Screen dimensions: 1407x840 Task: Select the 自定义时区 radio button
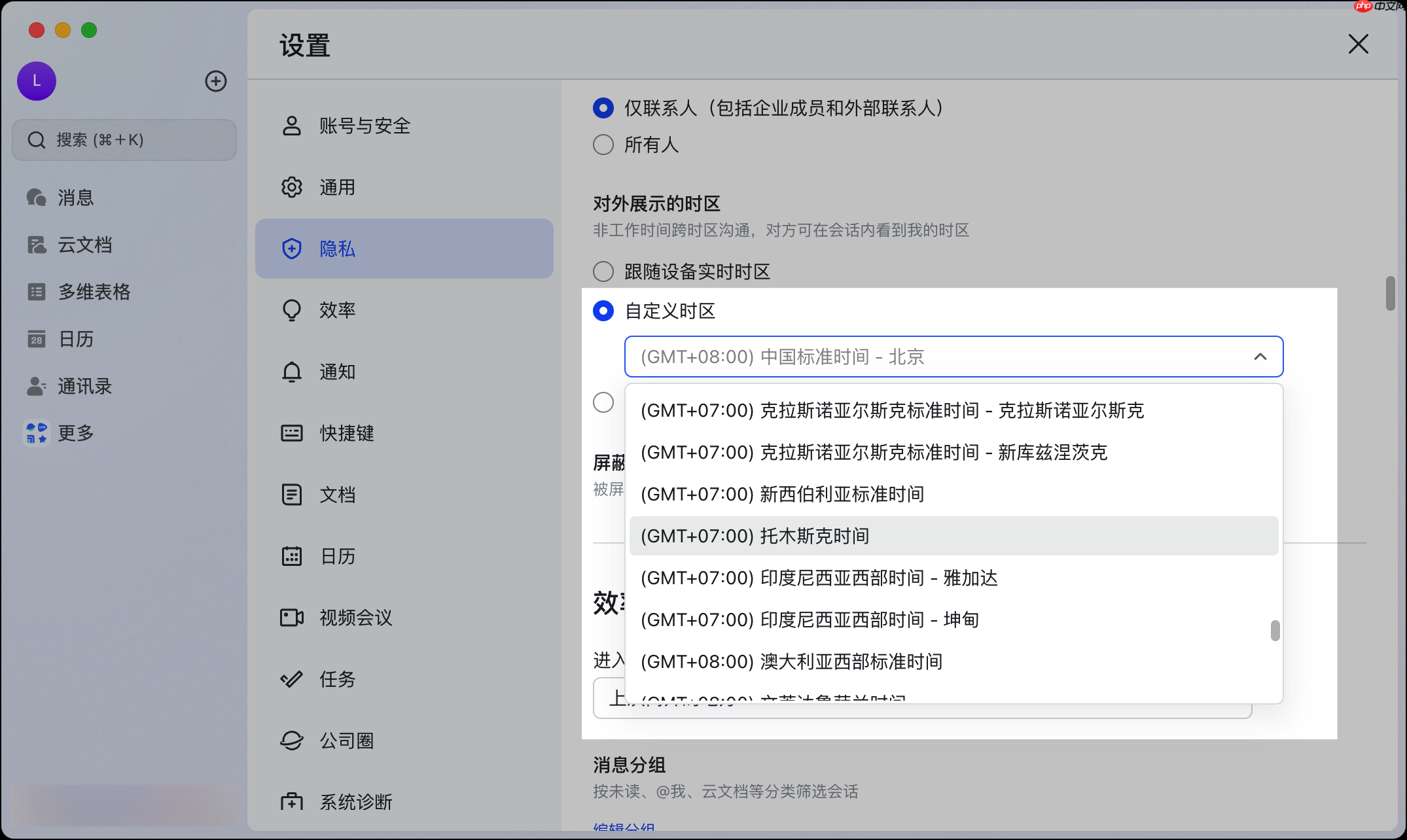(x=603, y=311)
